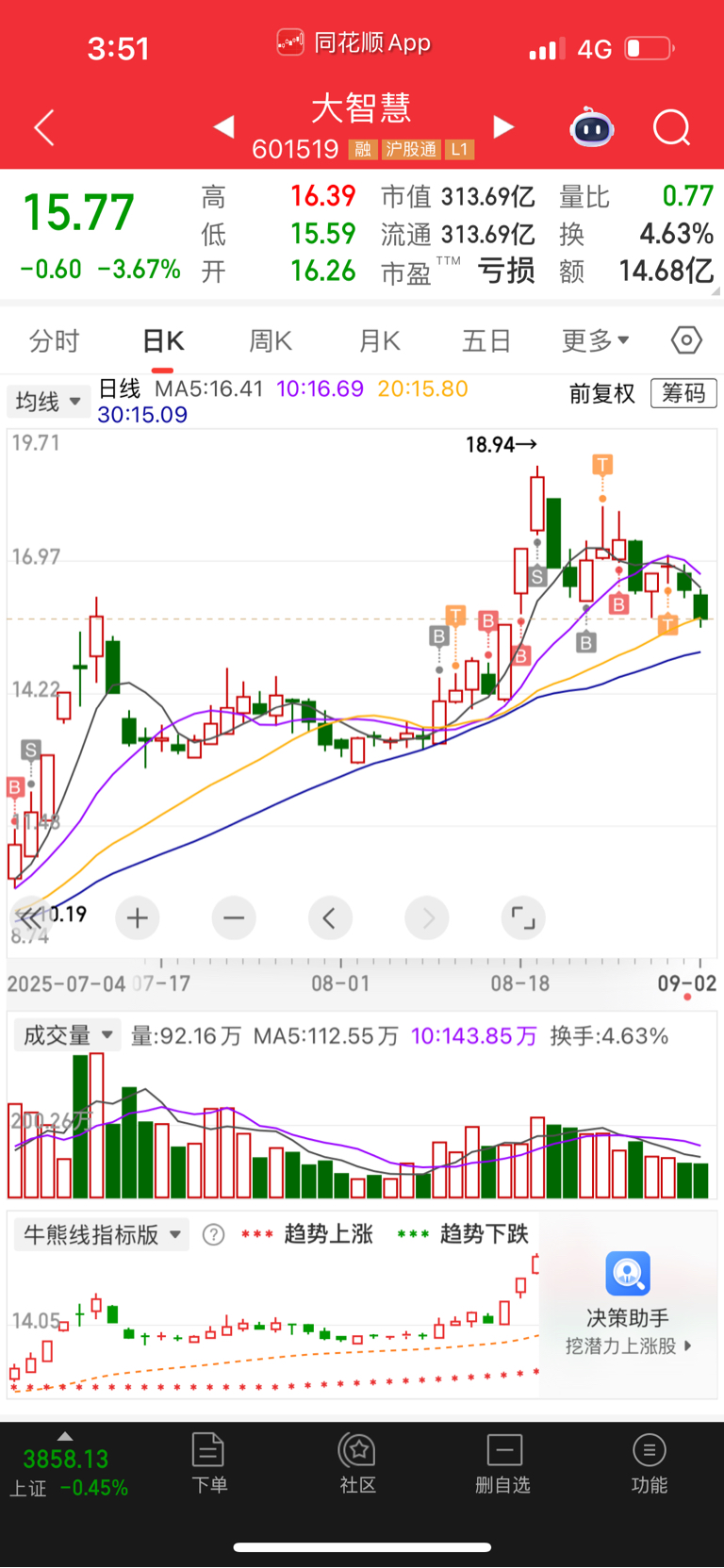Tap current price 15.77
The height and width of the screenshot is (1568, 724).
coord(78,213)
